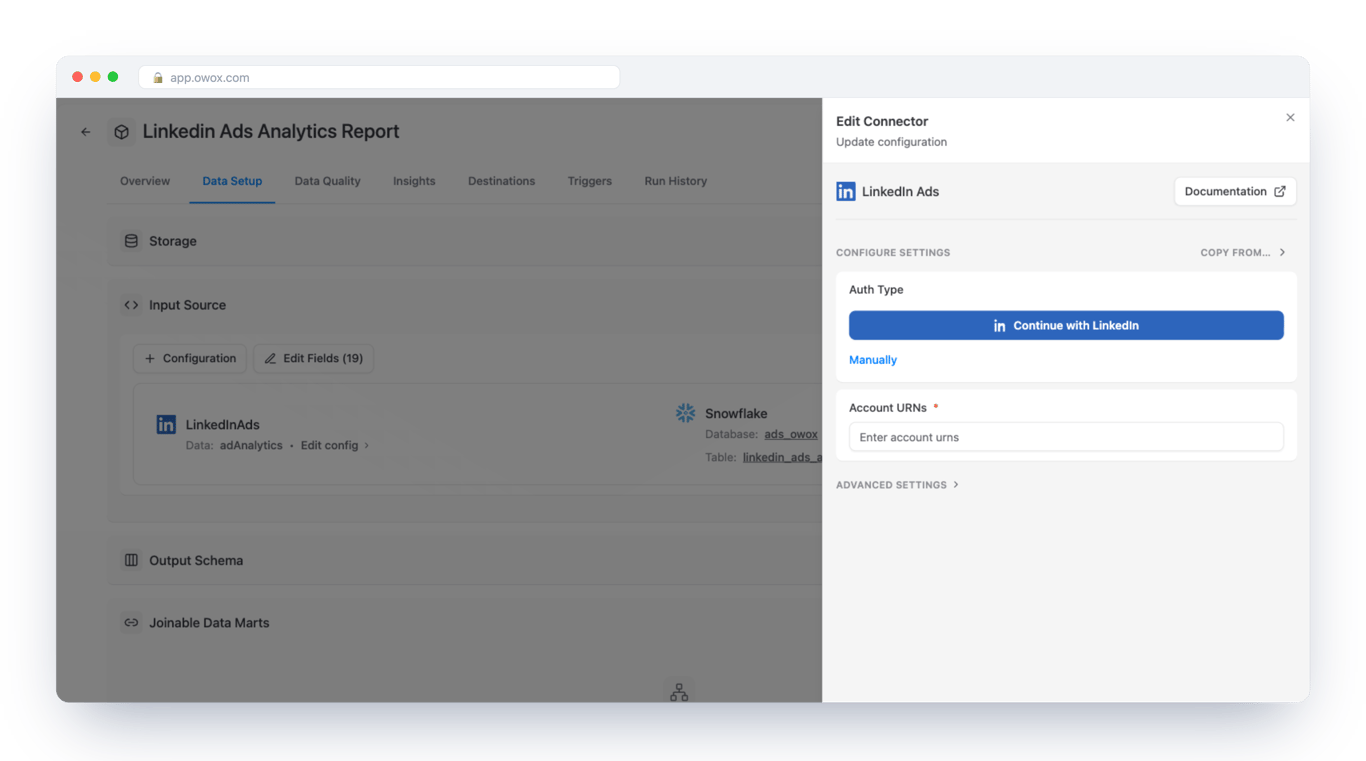Click the LinkedInAds logo in source card
1366x761 pixels.
(166, 425)
